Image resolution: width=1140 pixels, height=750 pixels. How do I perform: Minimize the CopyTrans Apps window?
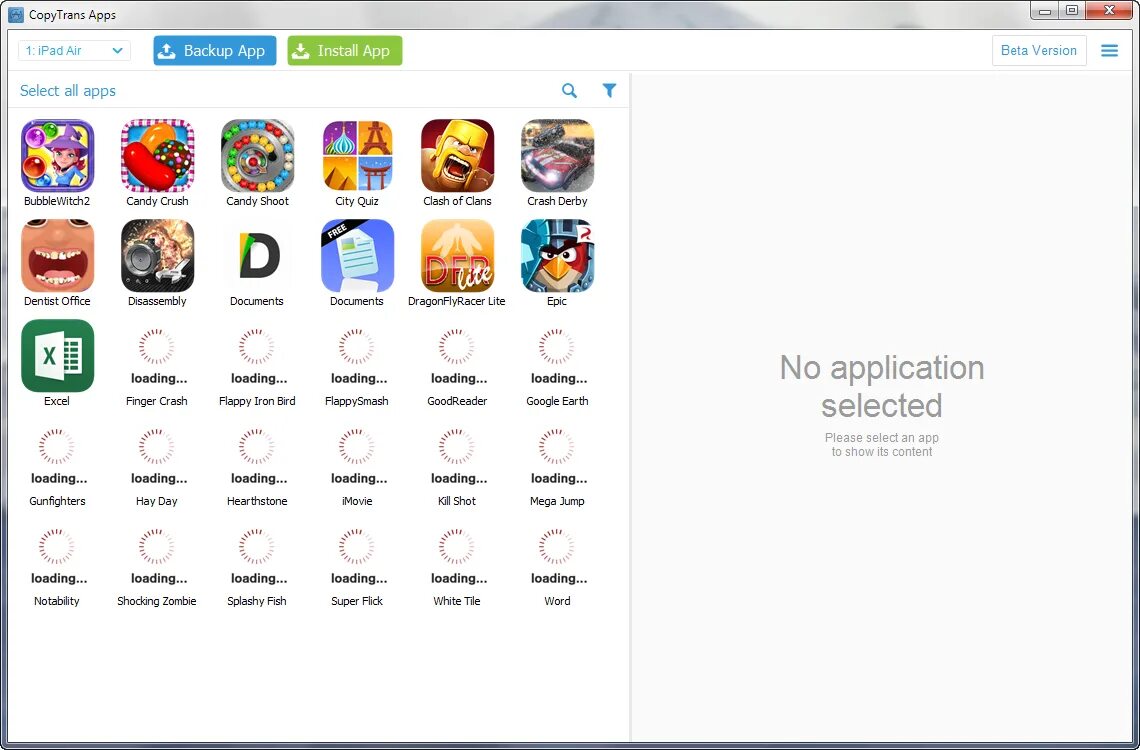tap(1045, 10)
